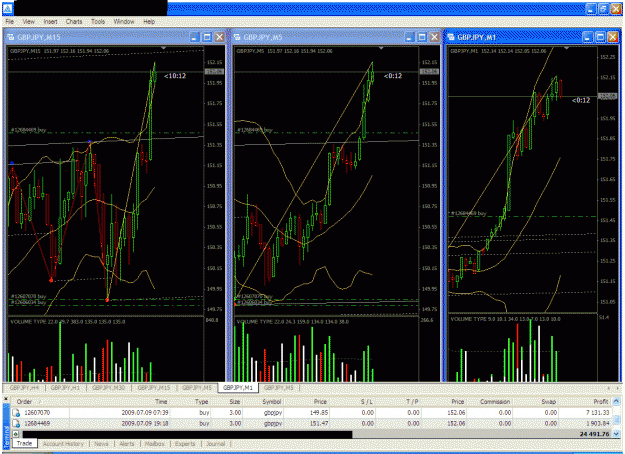
Task: Maximize the GBPJPY,M15 chart window
Action: (207, 37)
